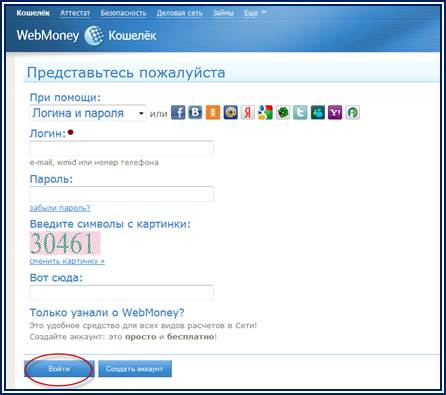Focus the Пароль input field
This screenshot has width=446, height=395.
tap(121, 194)
